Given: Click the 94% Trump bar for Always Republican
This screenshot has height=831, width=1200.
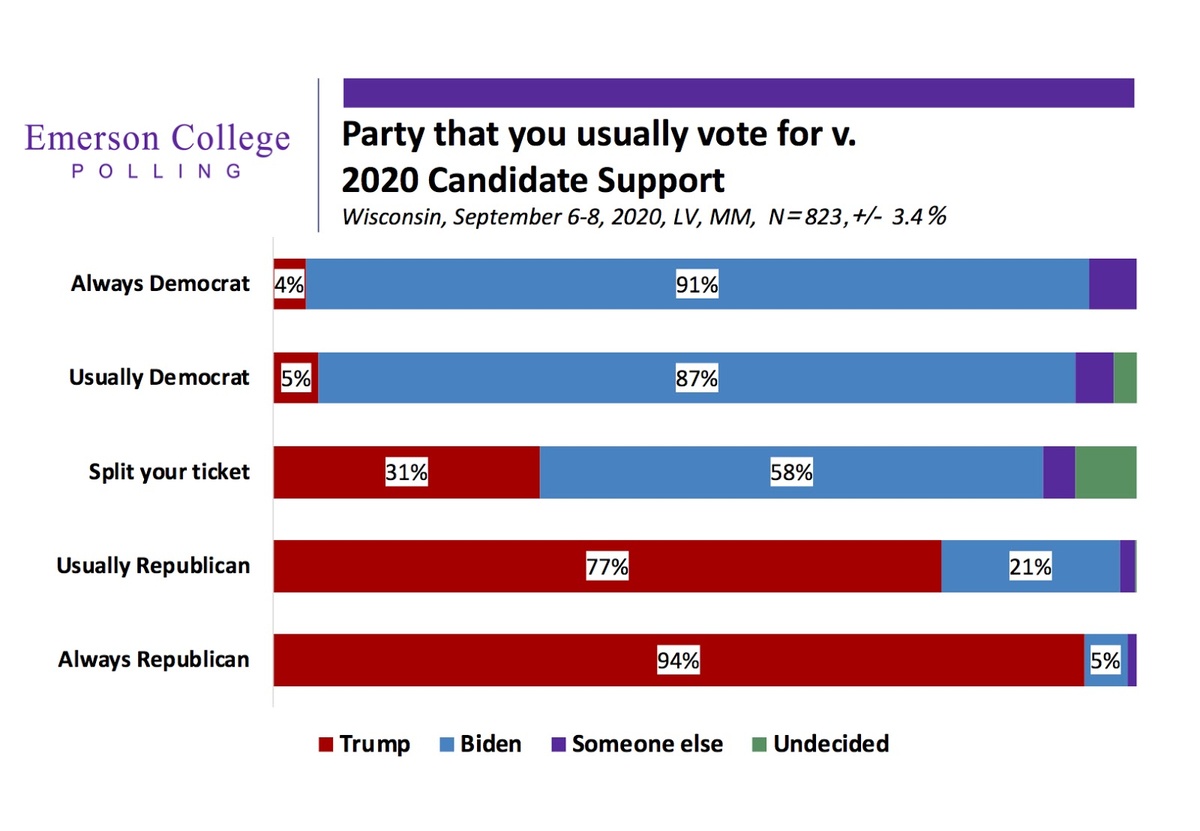Looking at the screenshot, I should (x=679, y=660).
